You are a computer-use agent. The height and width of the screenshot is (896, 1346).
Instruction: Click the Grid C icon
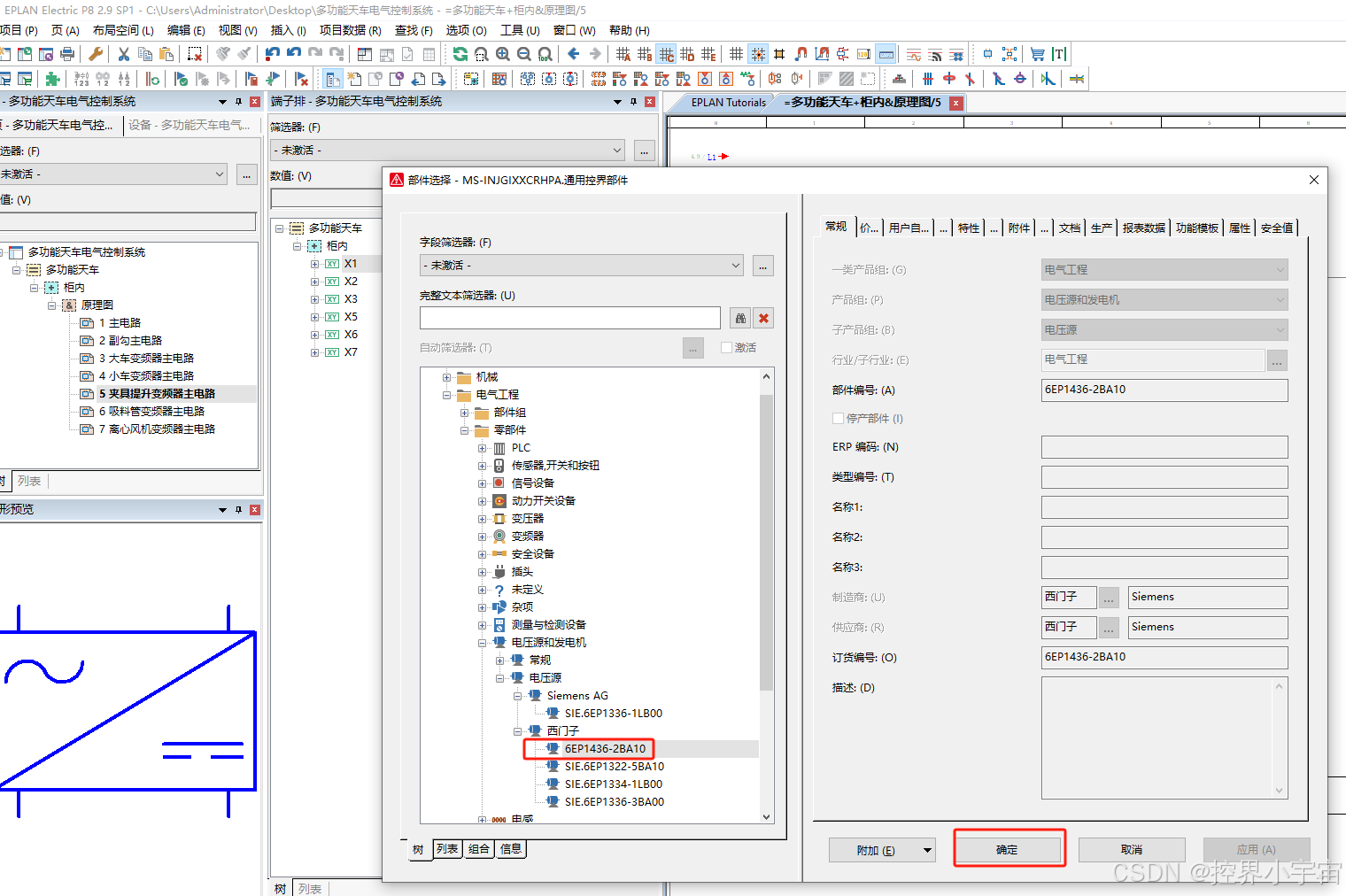(x=666, y=54)
